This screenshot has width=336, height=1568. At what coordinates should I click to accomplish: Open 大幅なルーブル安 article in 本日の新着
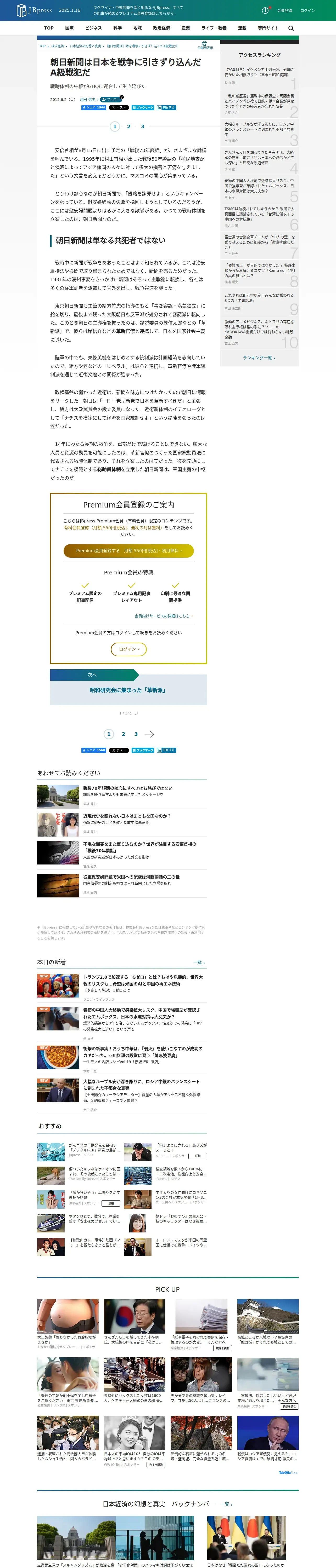tap(142, 1085)
